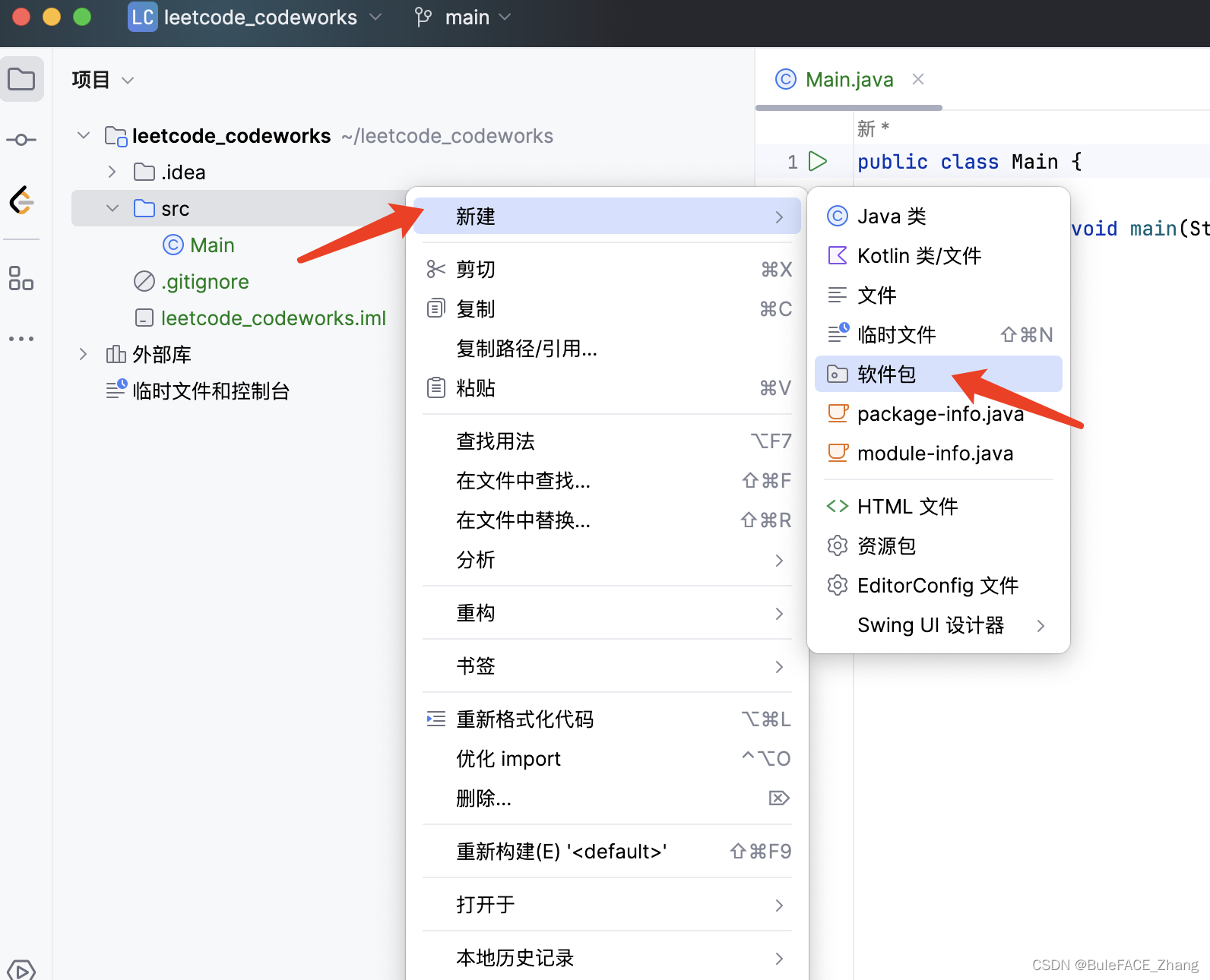The height and width of the screenshot is (980, 1210).
Task: Select 临时文件和控制台 in project tree
Action: point(211,390)
